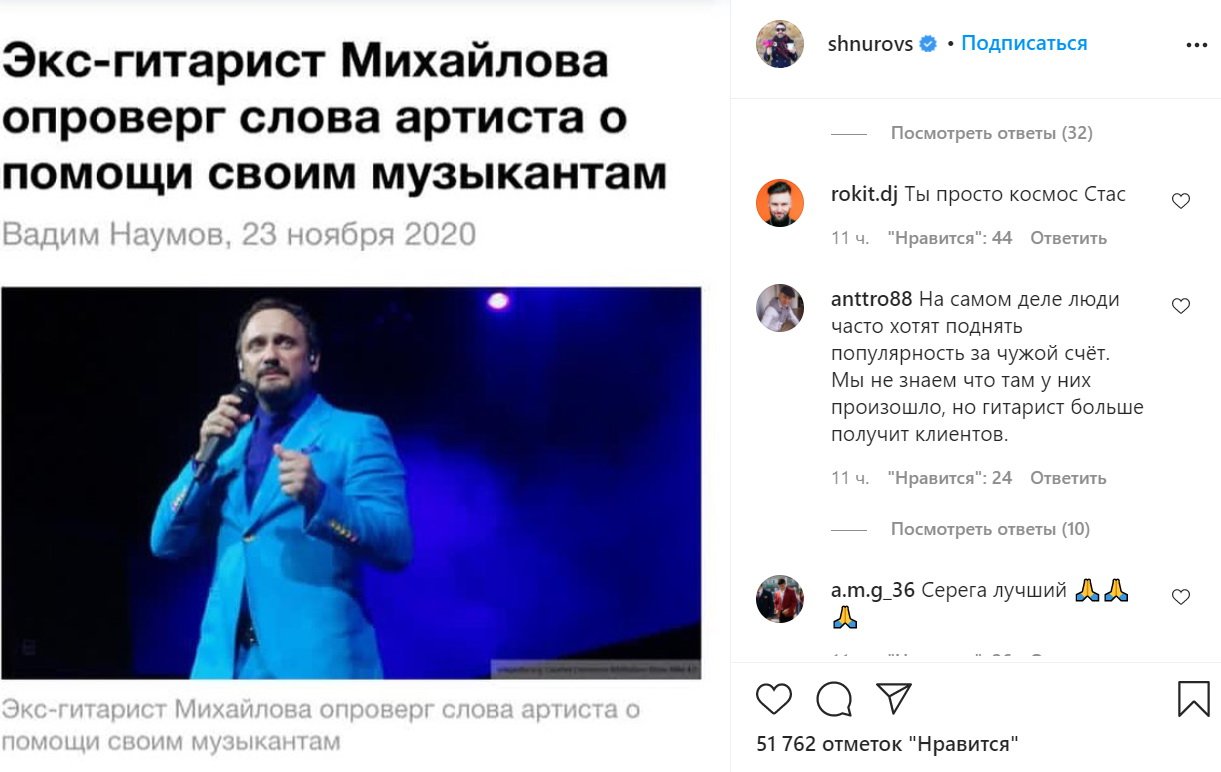Like the anttro88 comment heart
Image resolution: width=1221 pixels, height=772 pixels.
pos(1181,306)
